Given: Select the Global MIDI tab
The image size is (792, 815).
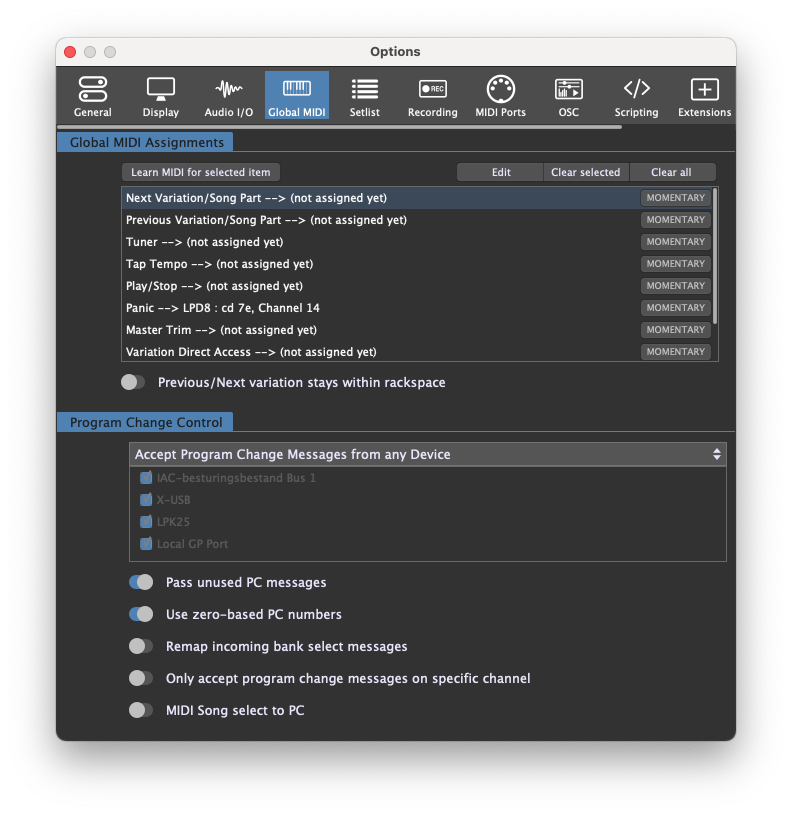Looking at the screenshot, I should coord(296,97).
